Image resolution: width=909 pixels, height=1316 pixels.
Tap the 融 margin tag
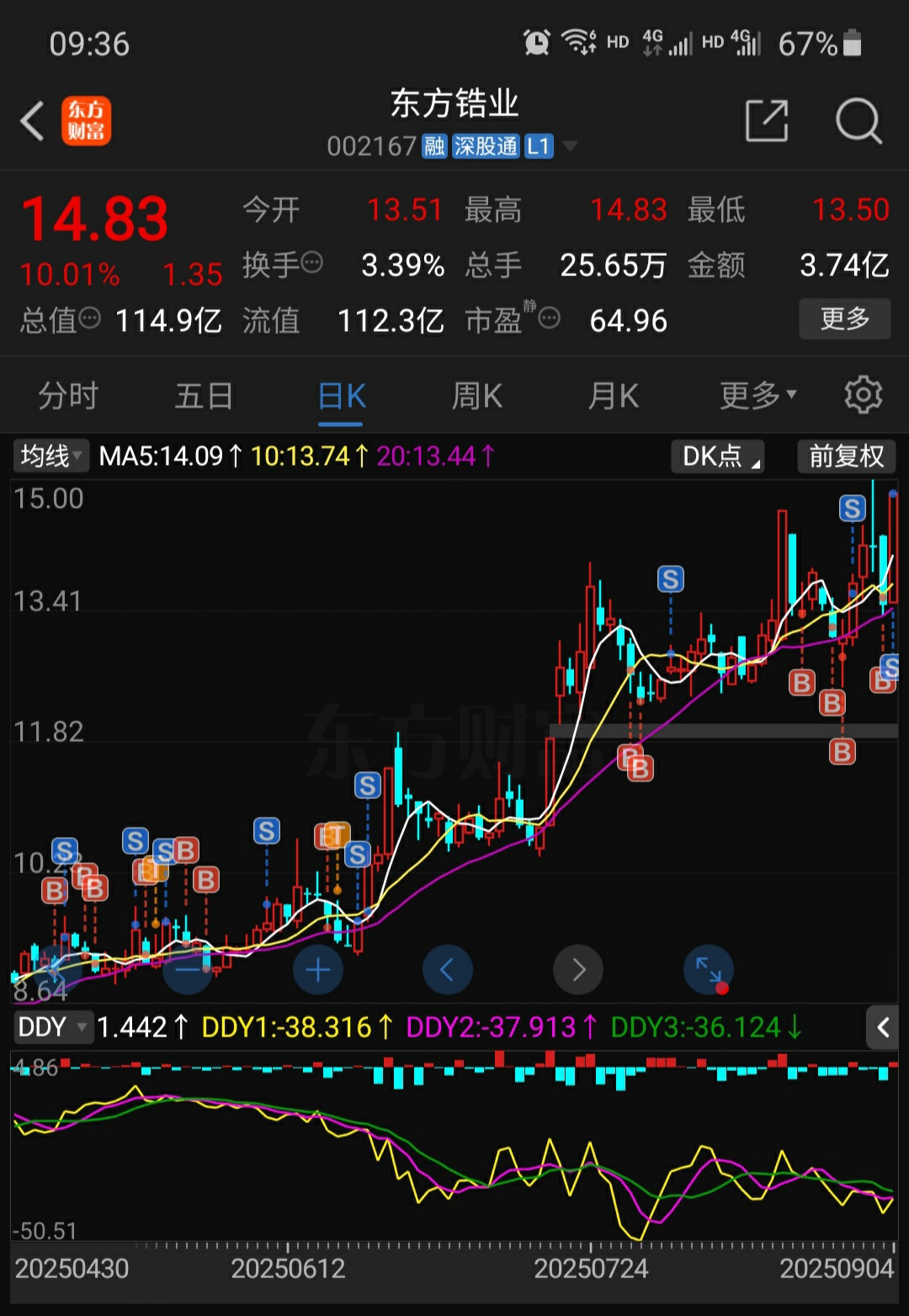click(434, 147)
